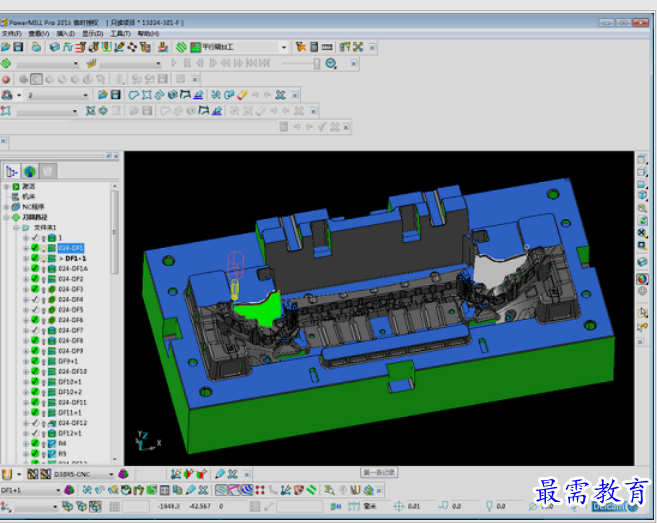This screenshot has height=523, width=657.
Task: Open start and end point icon
Action: pos(93,47)
